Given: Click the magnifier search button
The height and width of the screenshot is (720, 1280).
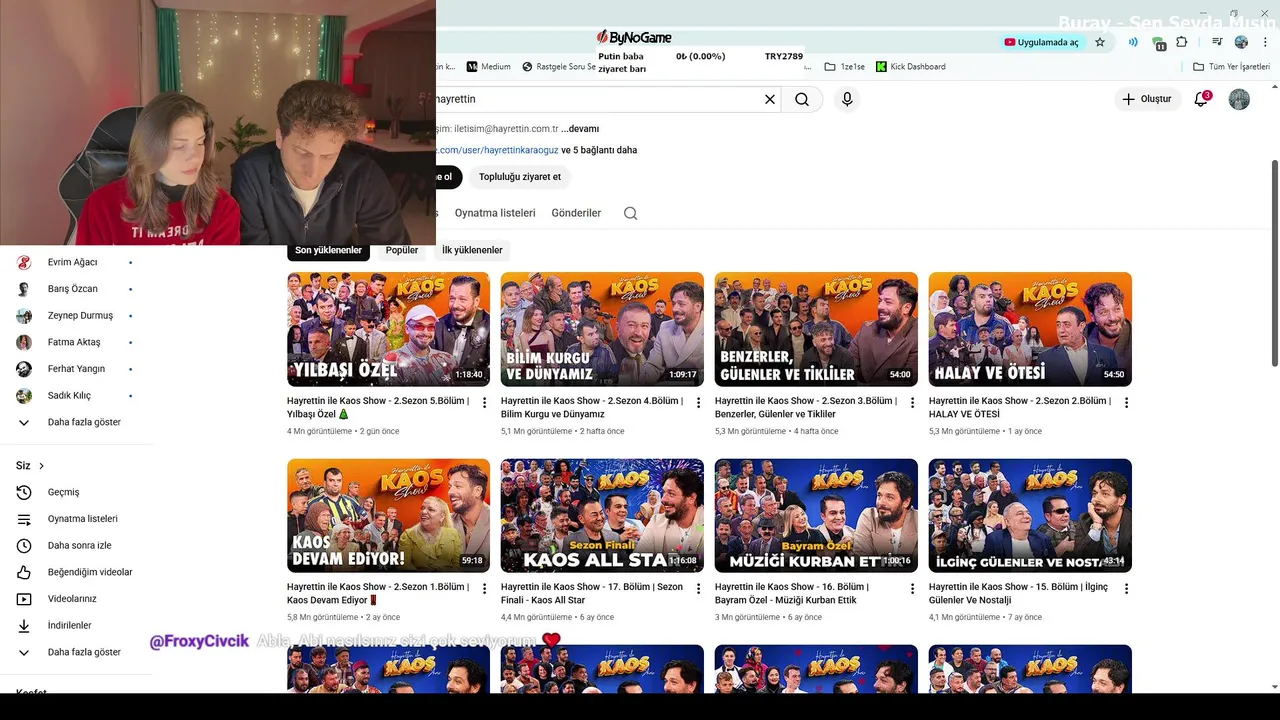Looking at the screenshot, I should 802,99.
